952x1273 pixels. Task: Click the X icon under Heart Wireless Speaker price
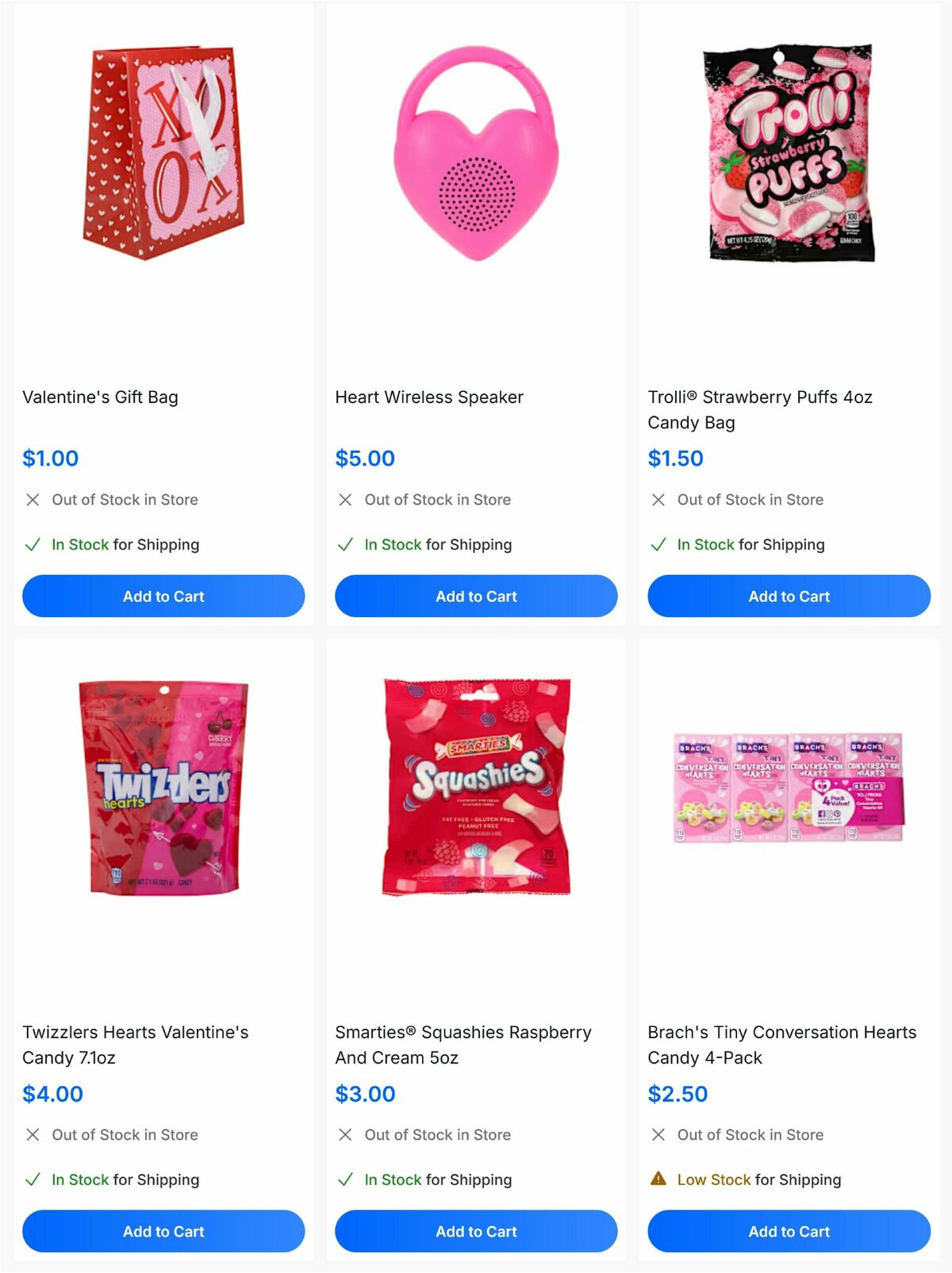[344, 500]
